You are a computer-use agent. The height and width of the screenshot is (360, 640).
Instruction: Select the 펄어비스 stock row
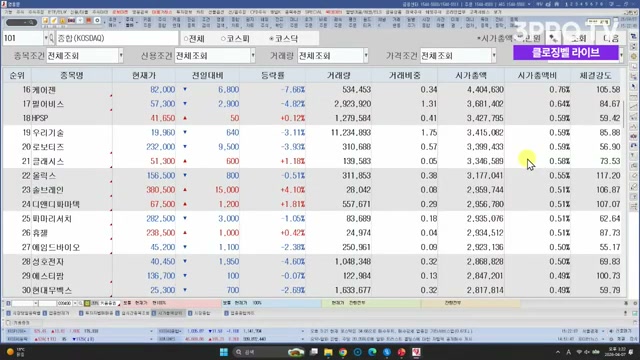[x=313, y=104]
